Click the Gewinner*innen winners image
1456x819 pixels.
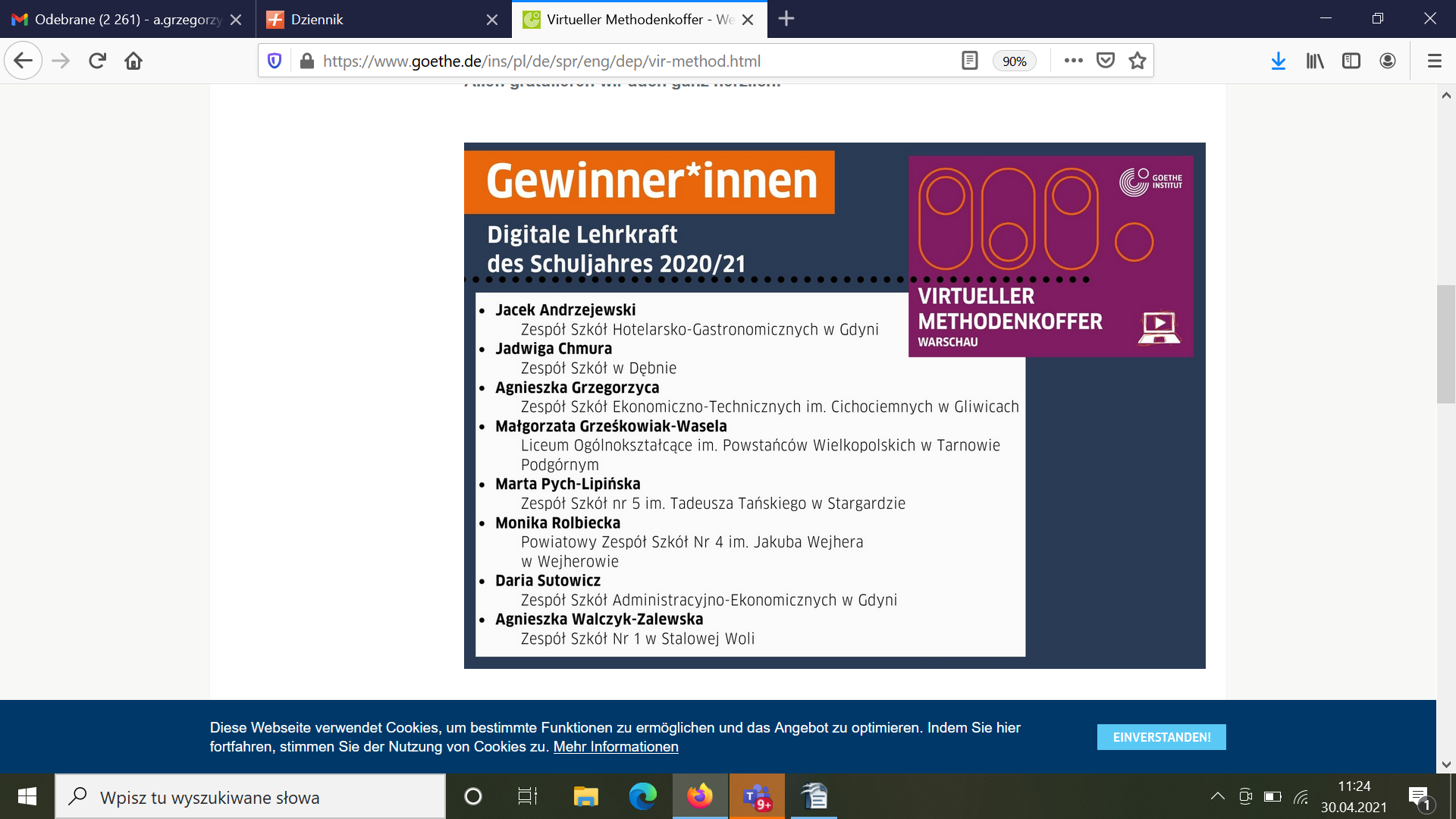[x=834, y=406]
